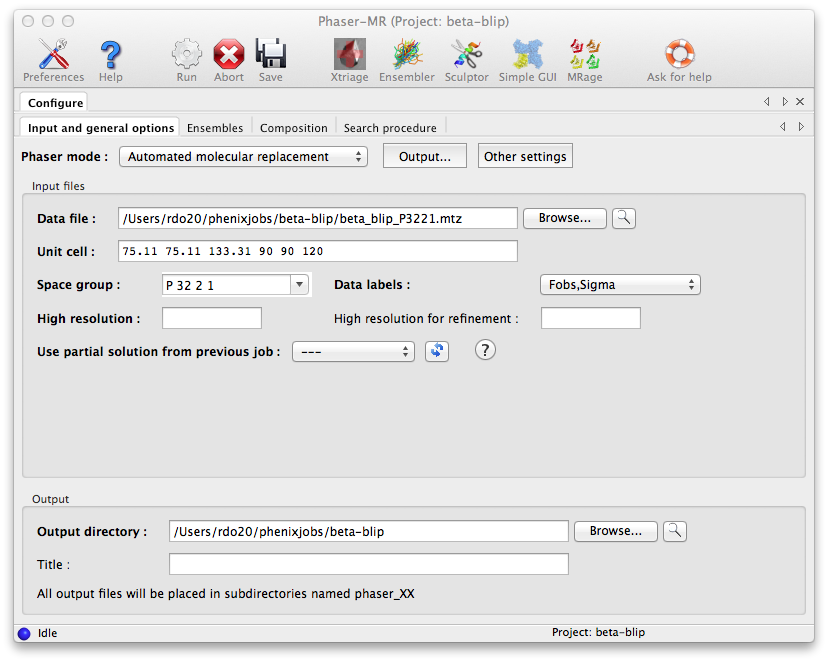Launch the MRage tool
The width and height of the screenshot is (828, 662).
point(585,59)
